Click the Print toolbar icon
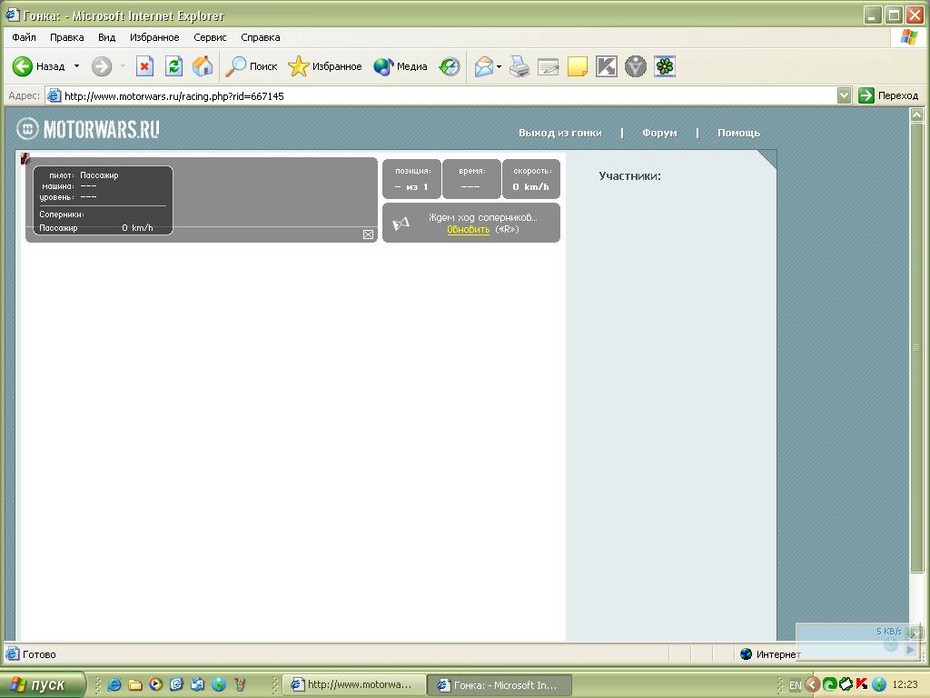 519,67
